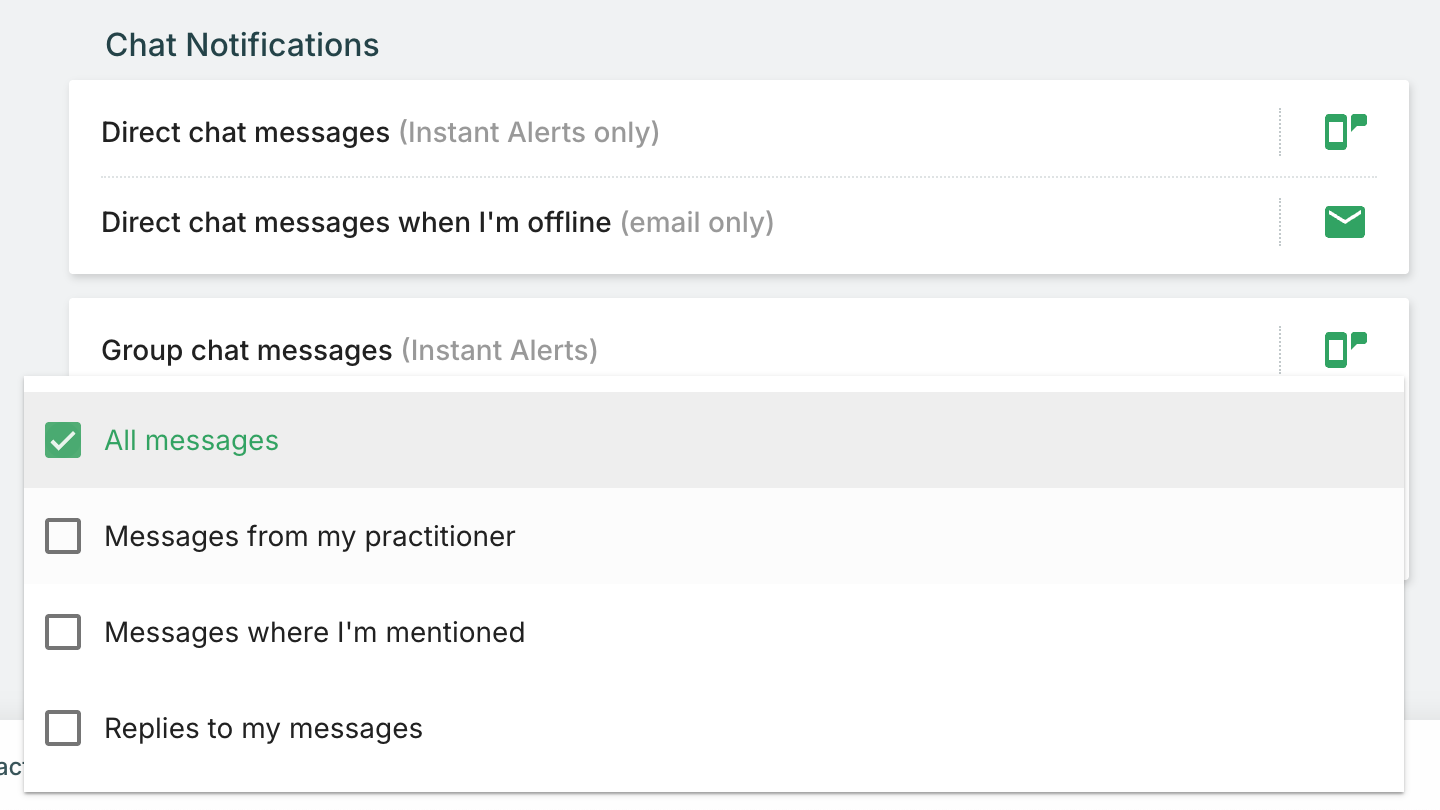Click "Direct chat messages when I'm offline" label

pos(356,222)
